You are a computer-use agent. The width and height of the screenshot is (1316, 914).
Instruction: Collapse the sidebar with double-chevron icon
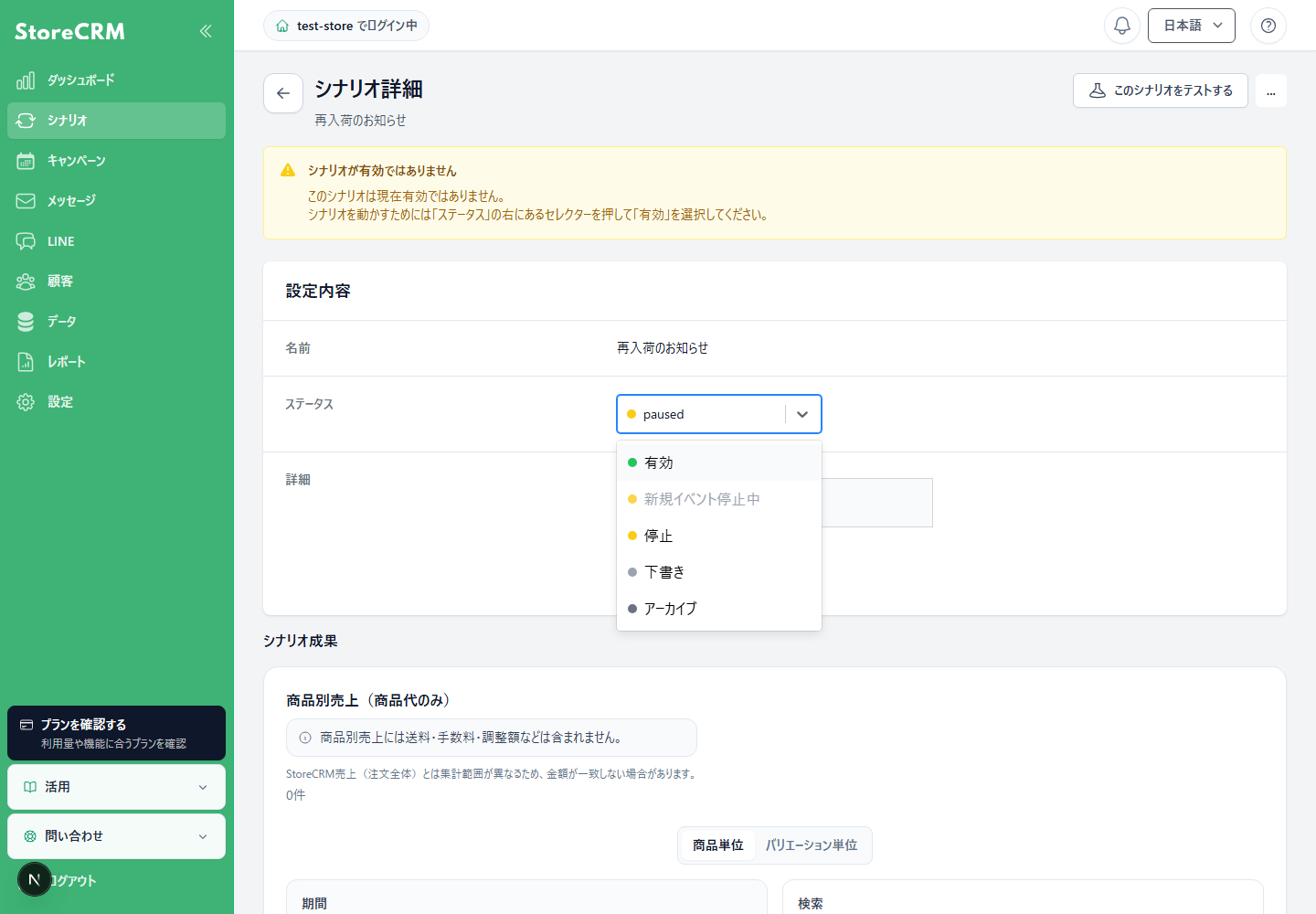point(206,31)
